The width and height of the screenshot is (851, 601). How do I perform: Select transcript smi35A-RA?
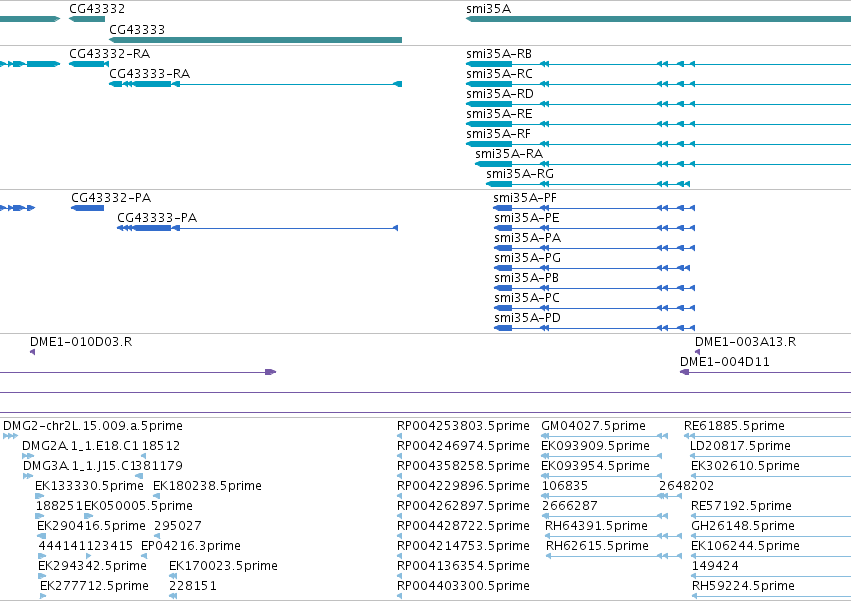(x=509, y=154)
